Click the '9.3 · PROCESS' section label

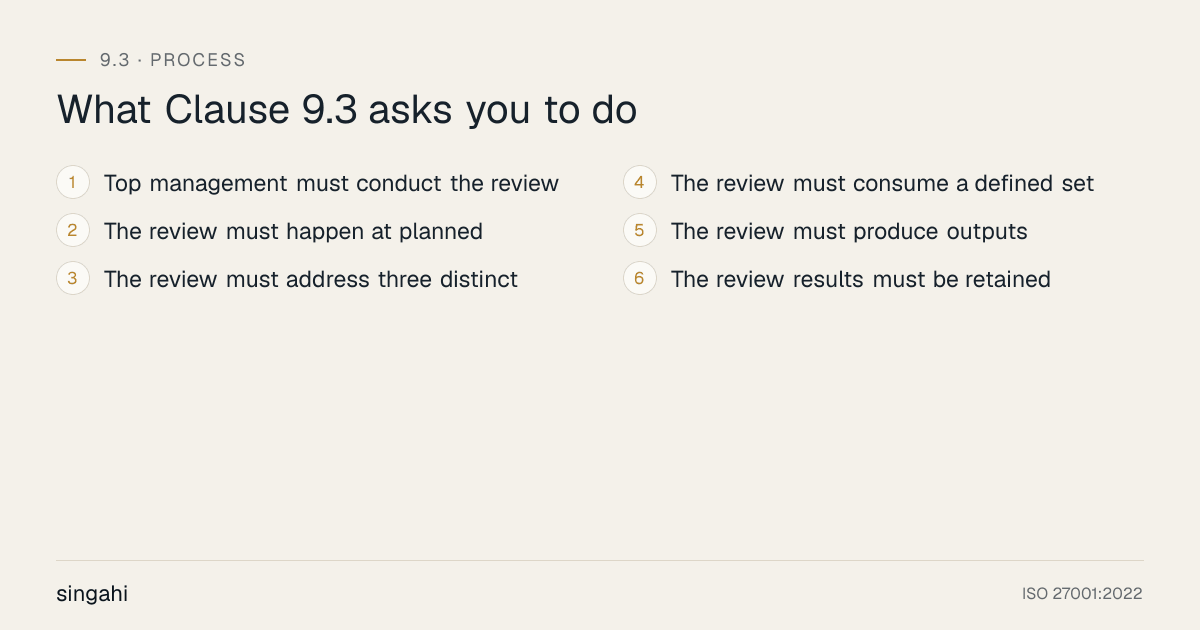pos(173,60)
